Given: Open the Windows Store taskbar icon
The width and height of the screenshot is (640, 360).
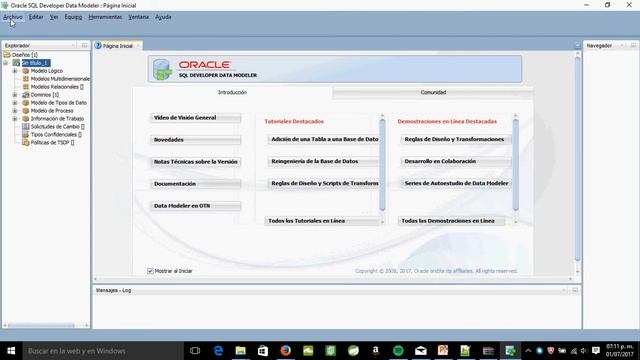Looking at the screenshot, I should click(263, 351).
